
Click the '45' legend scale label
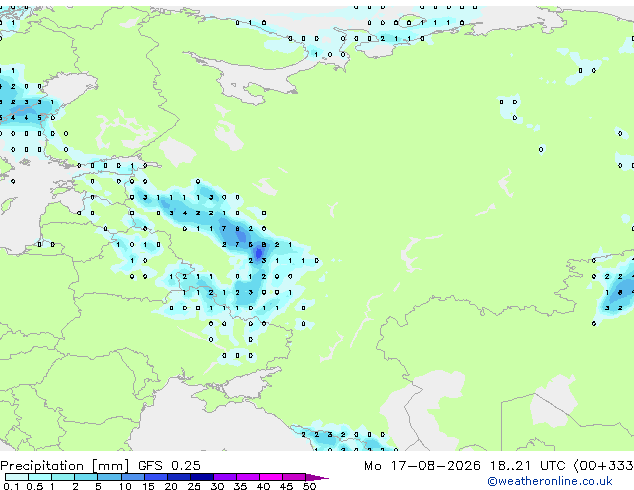[x=286, y=486]
